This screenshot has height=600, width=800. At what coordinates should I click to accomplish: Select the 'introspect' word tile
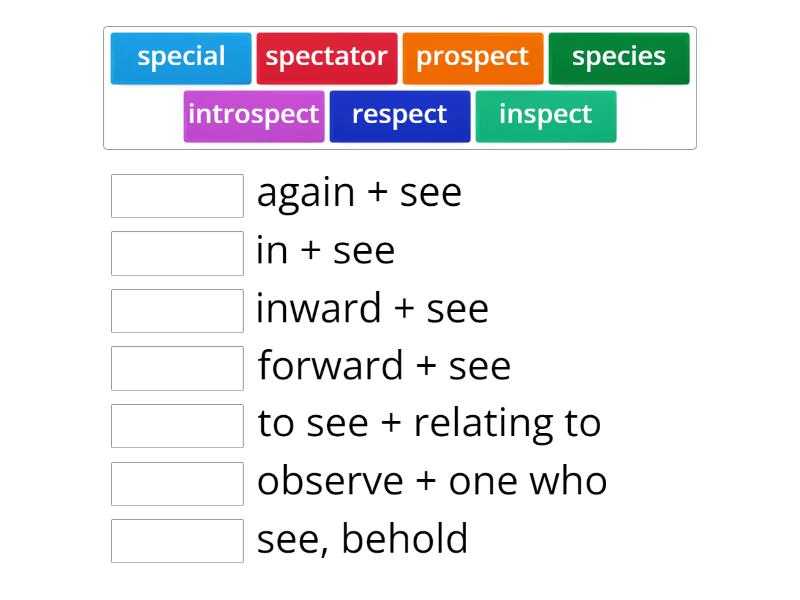coord(254,114)
